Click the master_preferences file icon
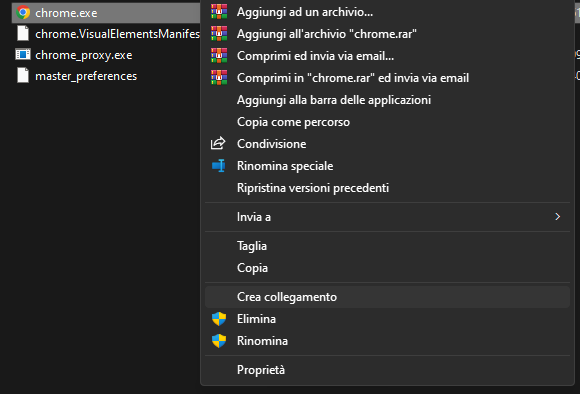The width and height of the screenshot is (580, 394). tap(23, 76)
